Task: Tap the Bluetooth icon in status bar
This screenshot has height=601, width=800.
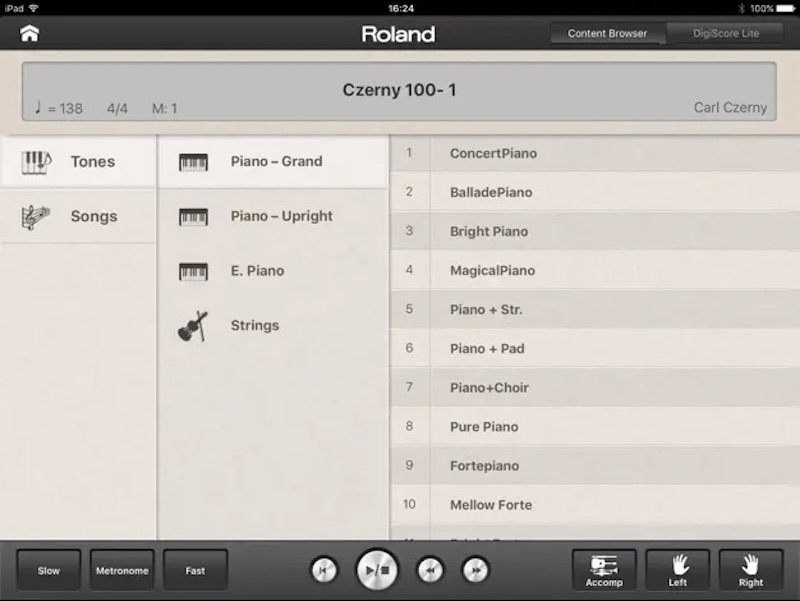Action: pyautogui.click(x=741, y=8)
